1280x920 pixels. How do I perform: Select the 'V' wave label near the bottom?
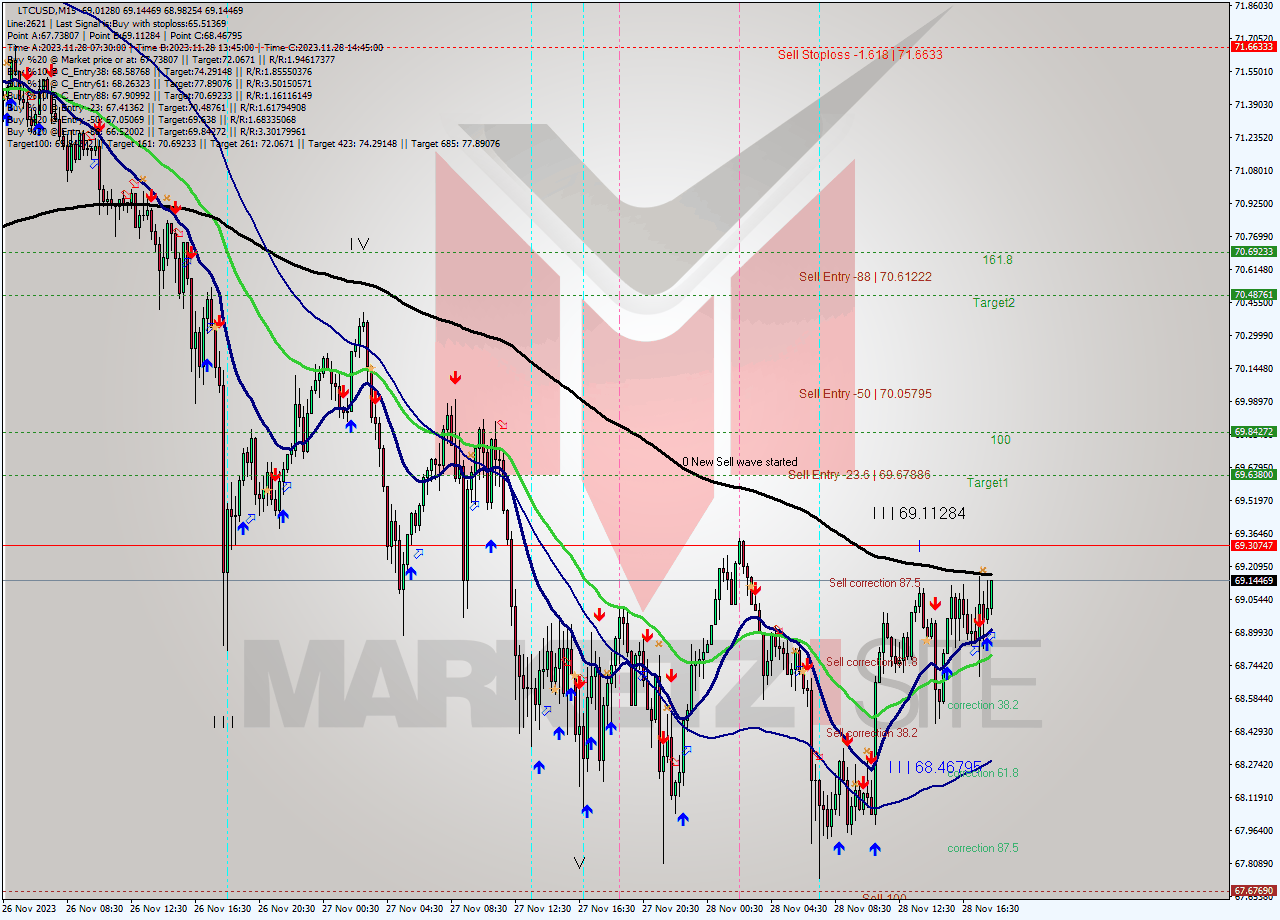point(579,862)
